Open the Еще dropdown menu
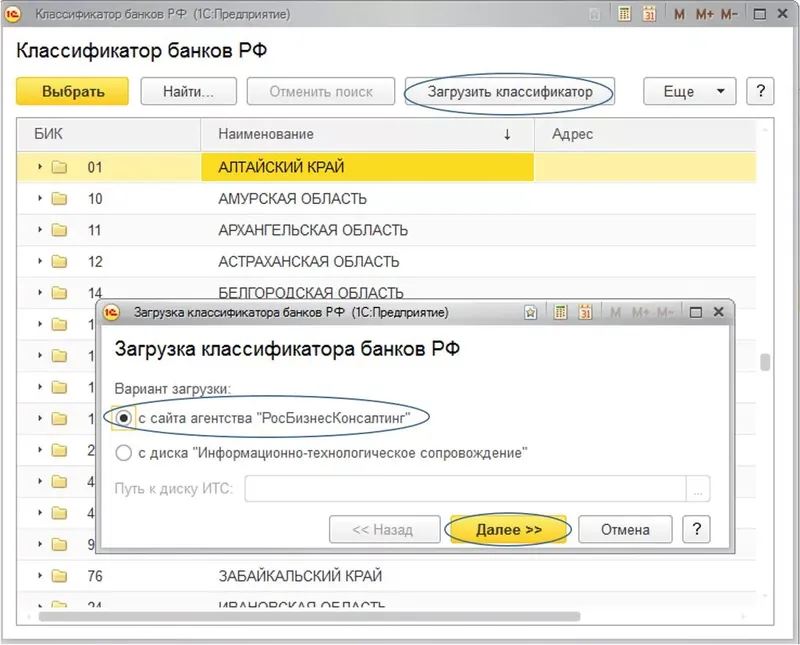This screenshot has height=645, width=800. point(689,91)
